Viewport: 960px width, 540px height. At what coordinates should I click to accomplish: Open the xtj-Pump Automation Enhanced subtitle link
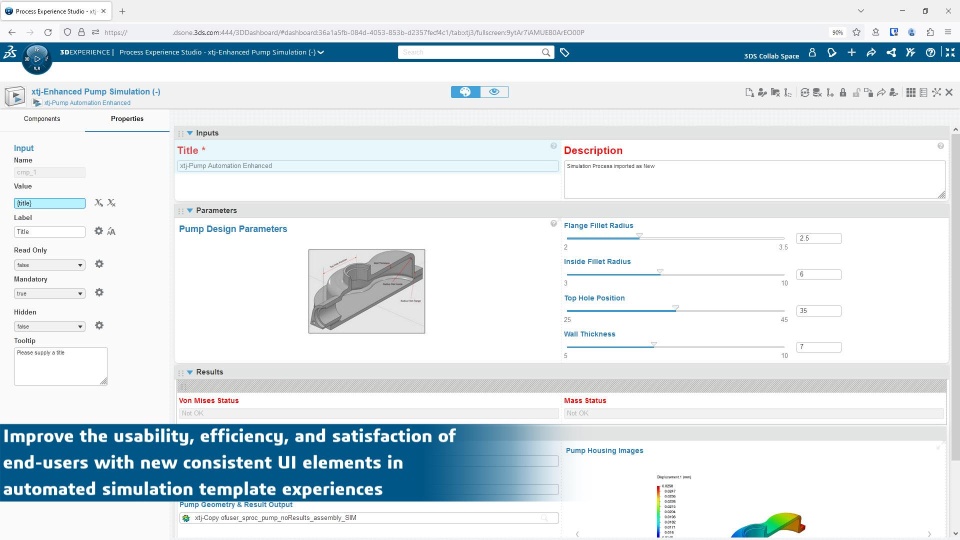(87, 103)
